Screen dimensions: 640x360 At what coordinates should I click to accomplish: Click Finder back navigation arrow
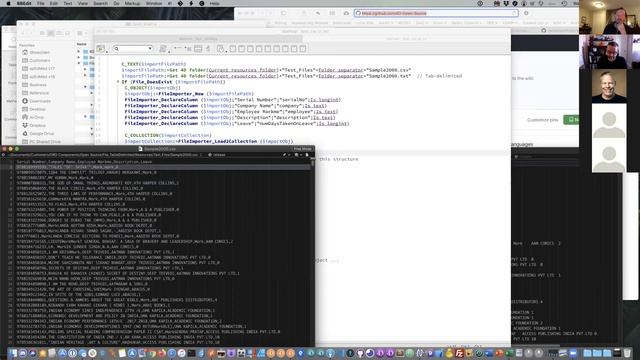(x=23, y=33)
